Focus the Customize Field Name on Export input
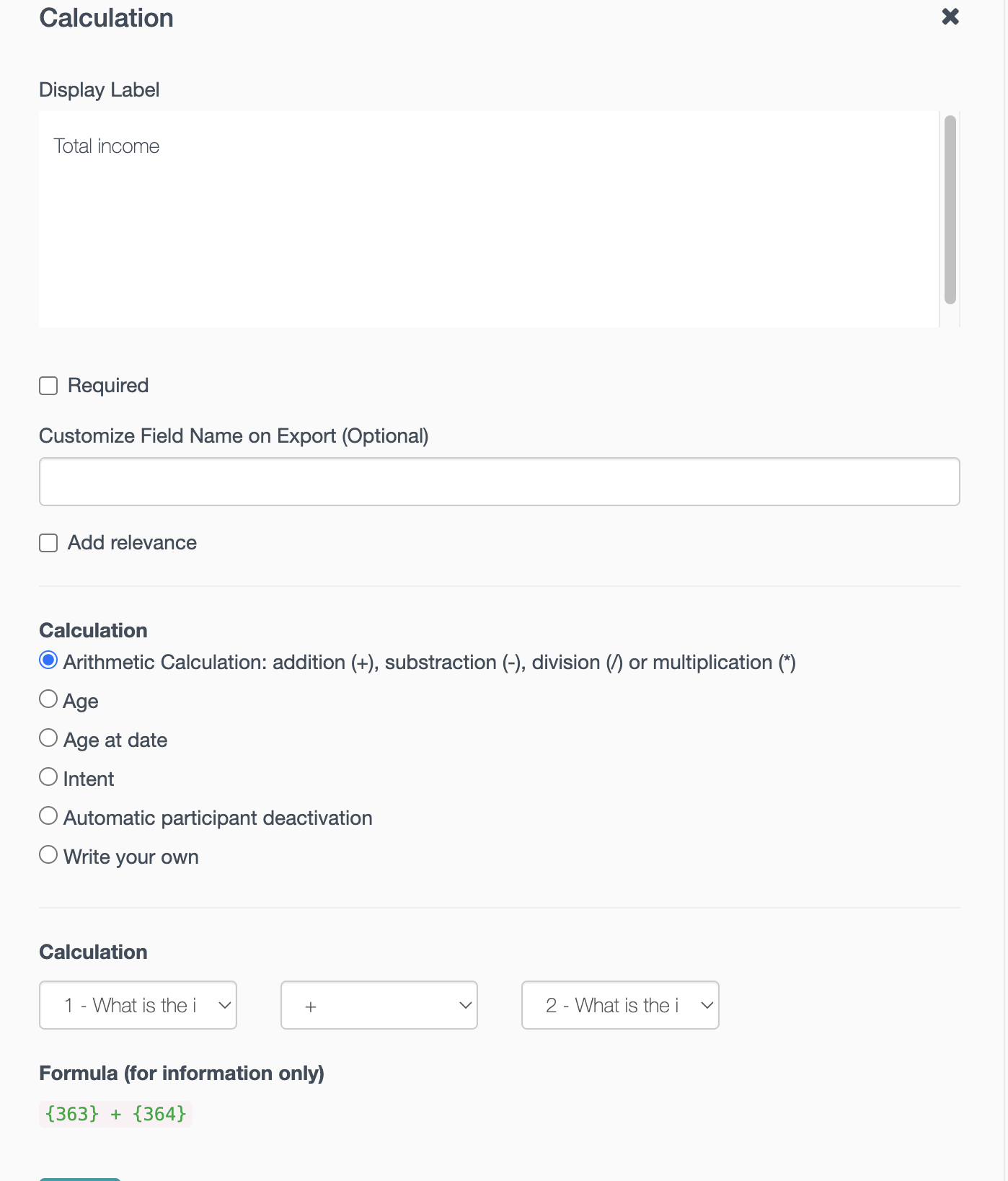This screenshot has height=1181, width=1008. point(499,482)
